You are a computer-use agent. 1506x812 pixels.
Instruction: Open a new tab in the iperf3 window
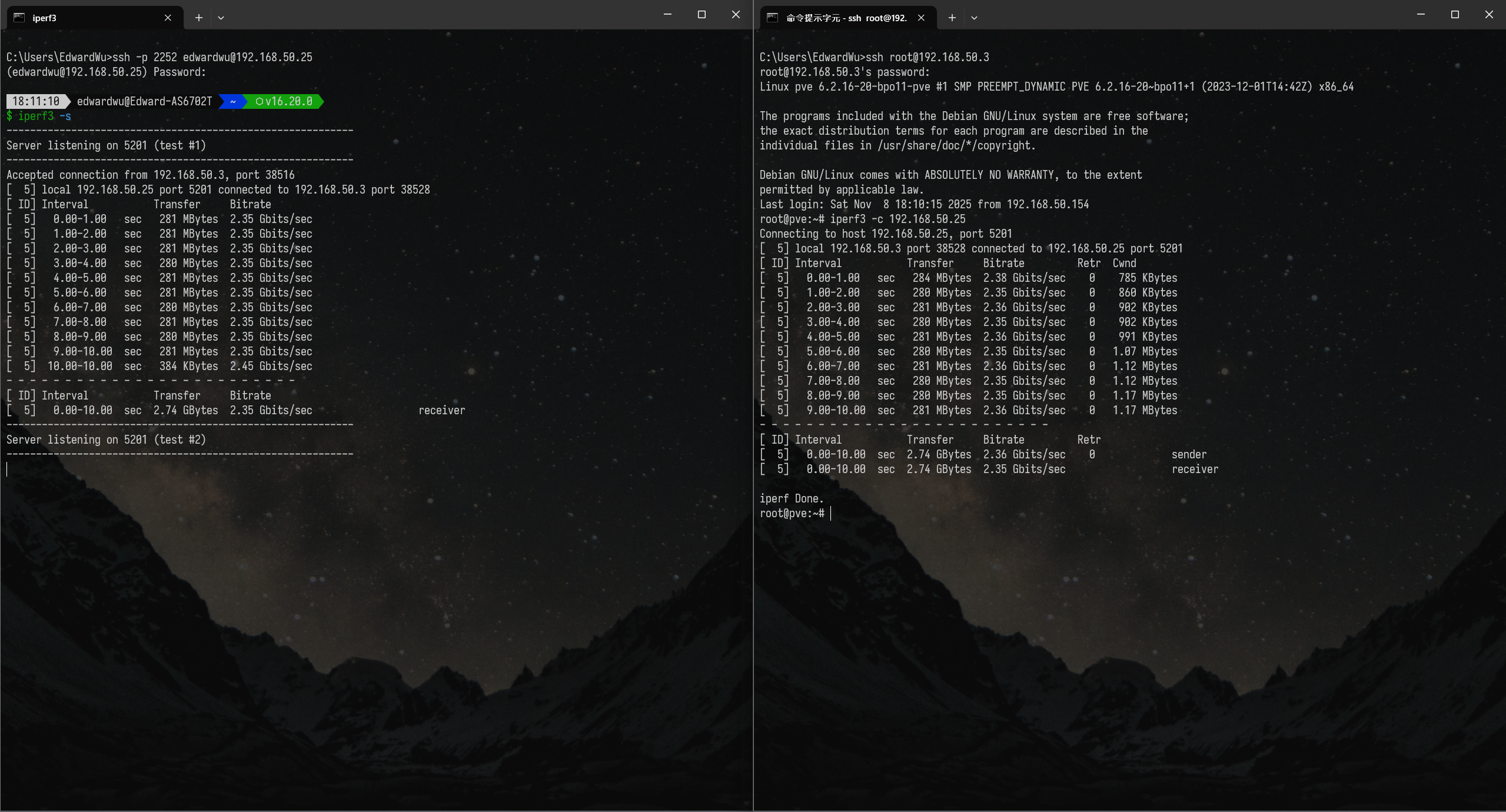point(199,18)
